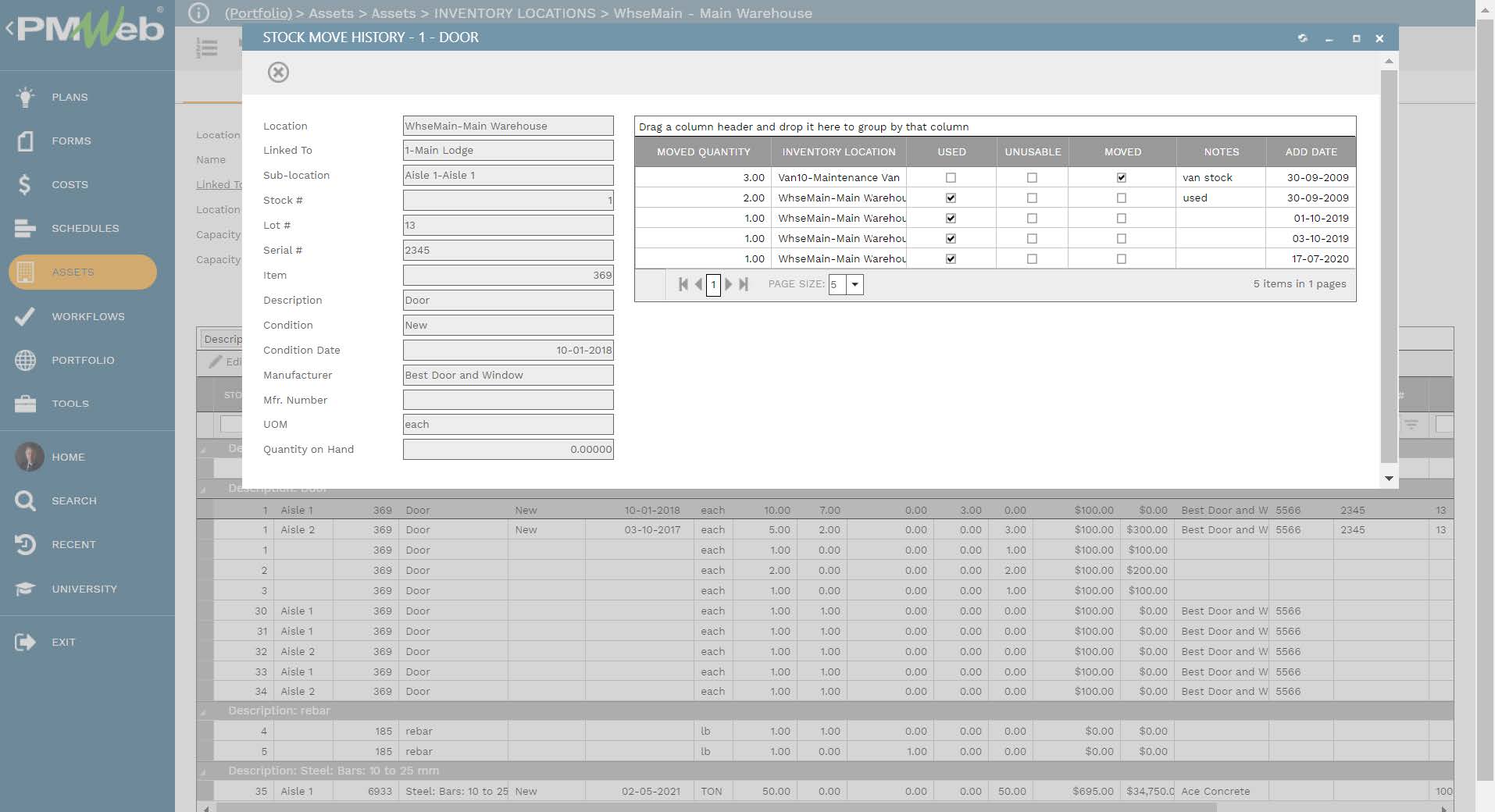Open Workflows in the sidebar menu
The image size is (1495, 812).
pos(87,316)
